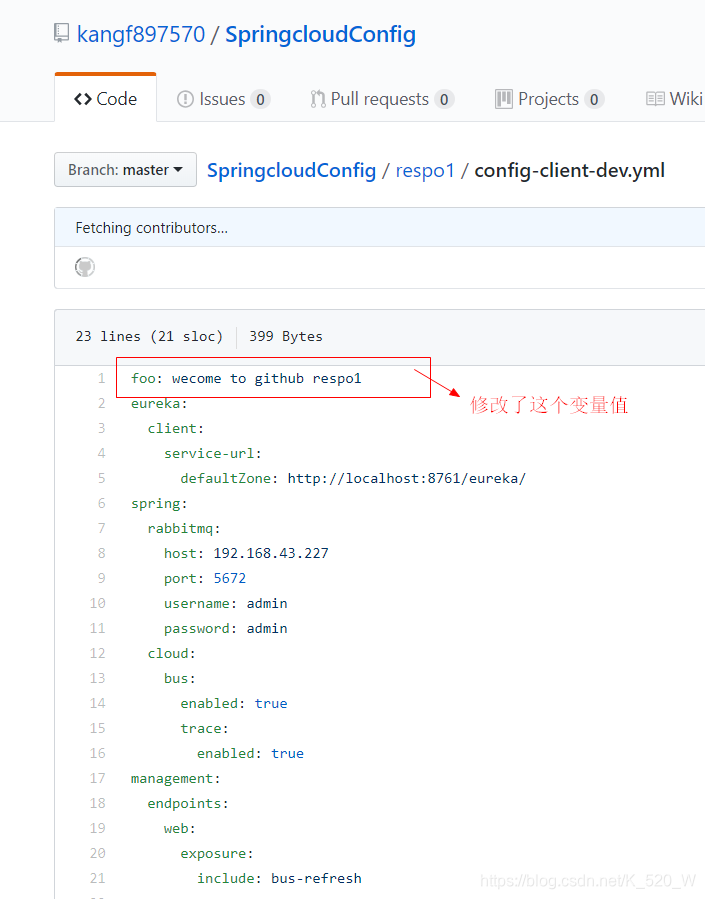Click the defaultZone URL value

(x=406, y=478)
